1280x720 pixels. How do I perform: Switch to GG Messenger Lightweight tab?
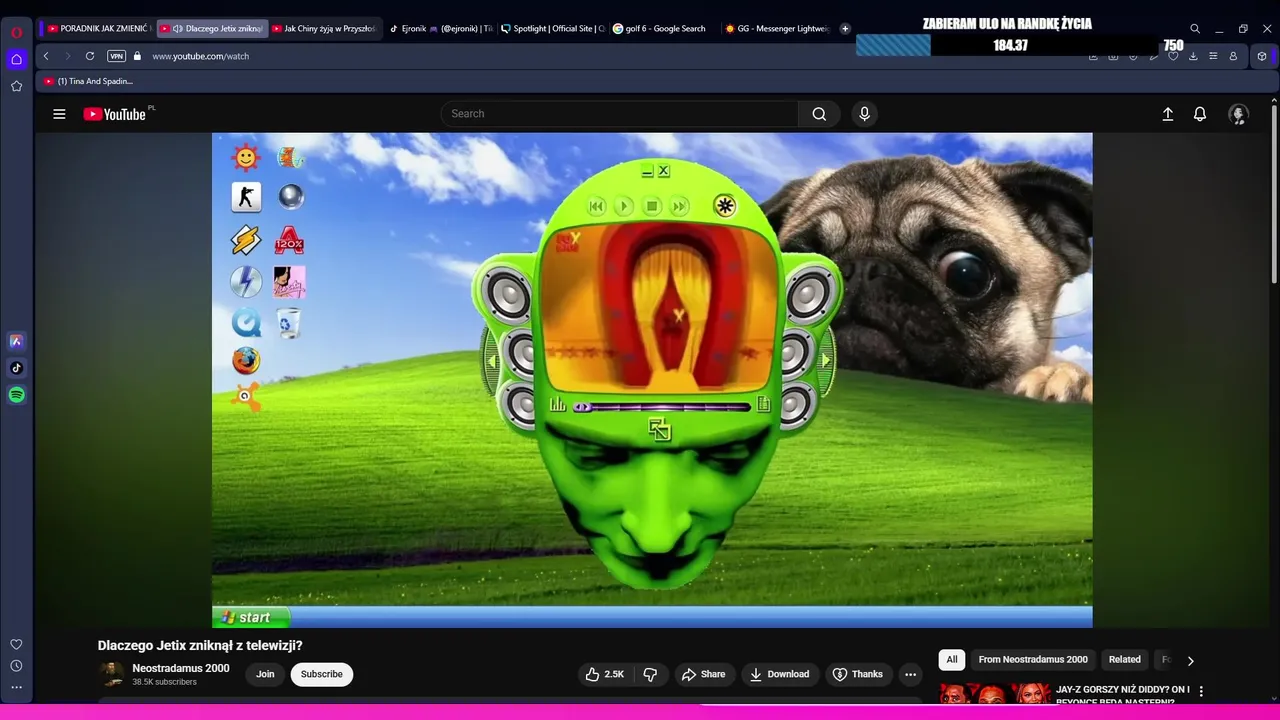coord(777,29)
